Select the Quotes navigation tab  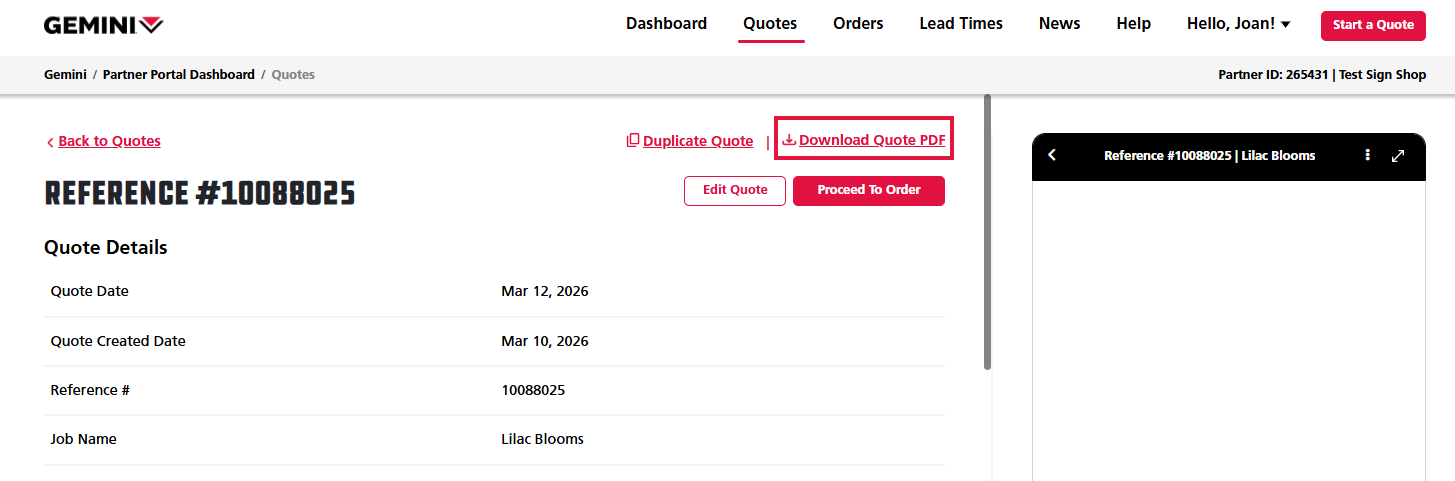(770, 24)
